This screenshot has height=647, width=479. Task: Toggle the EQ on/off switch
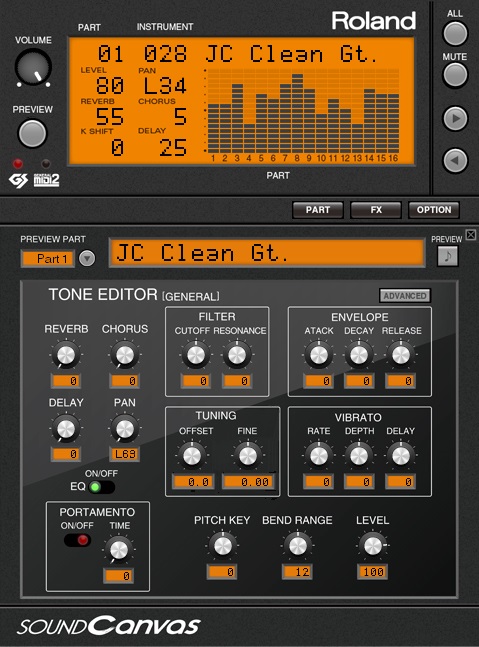(x=101, y=487)
